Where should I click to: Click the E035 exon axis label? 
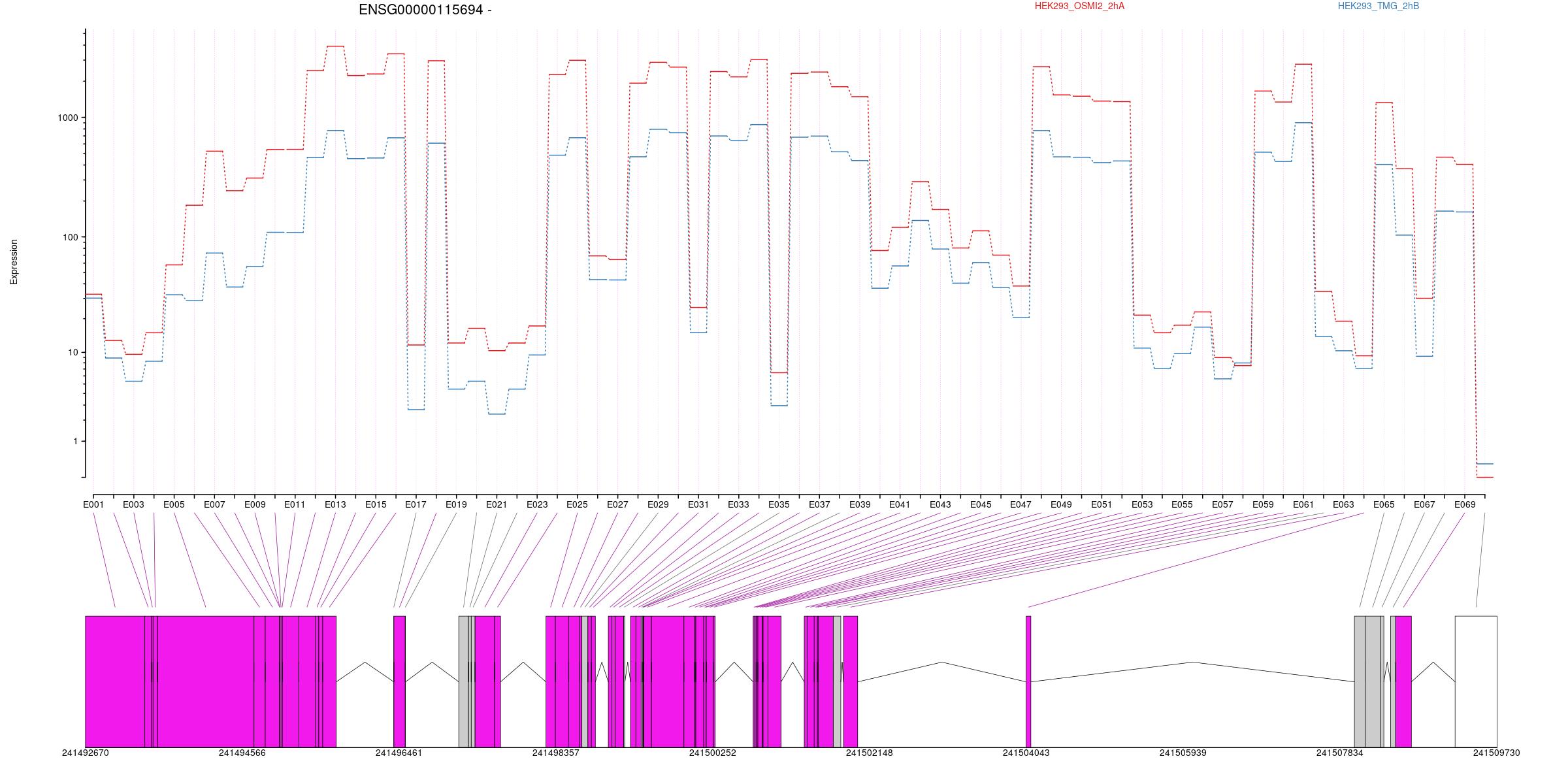pyautogui.click(x=779, y=505)
